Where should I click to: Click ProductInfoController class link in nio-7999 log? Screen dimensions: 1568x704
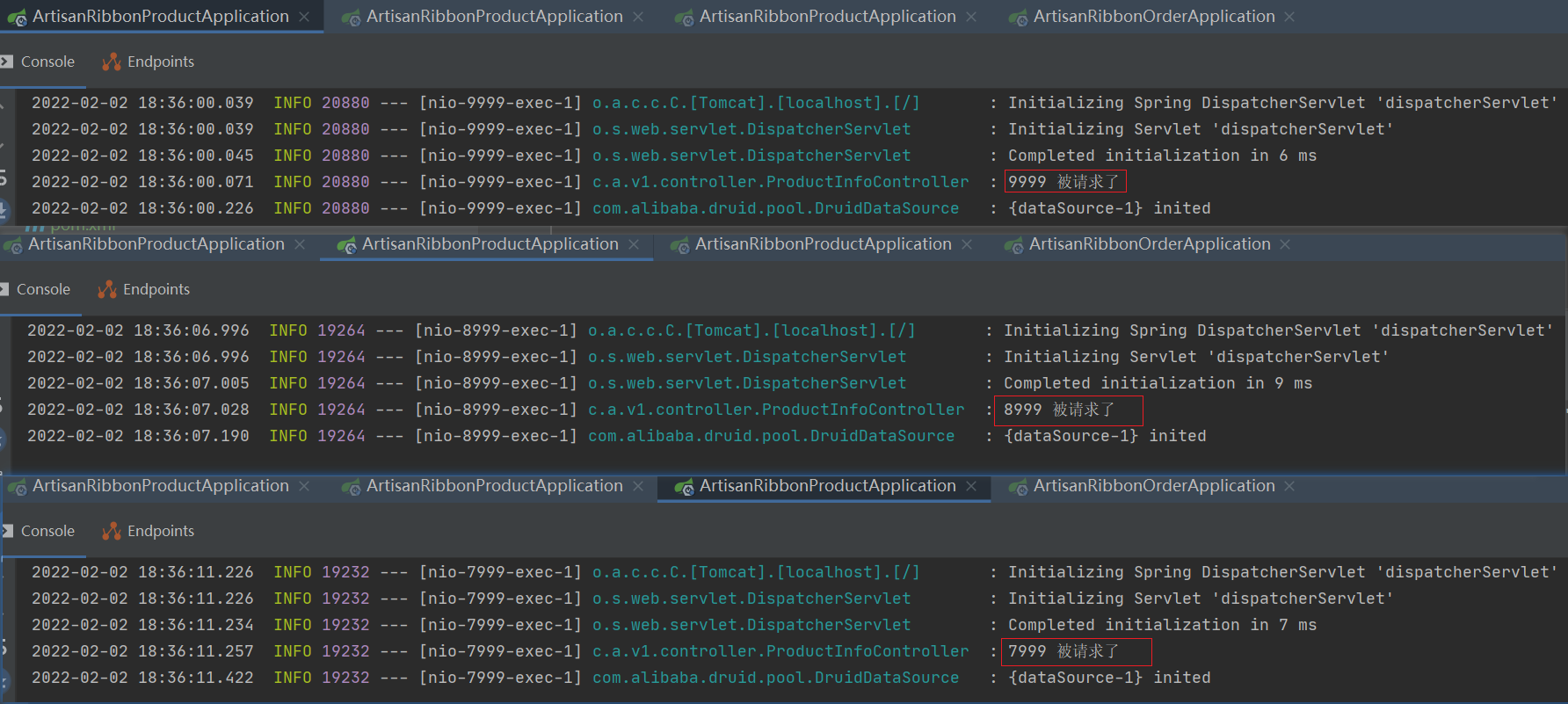780,651
